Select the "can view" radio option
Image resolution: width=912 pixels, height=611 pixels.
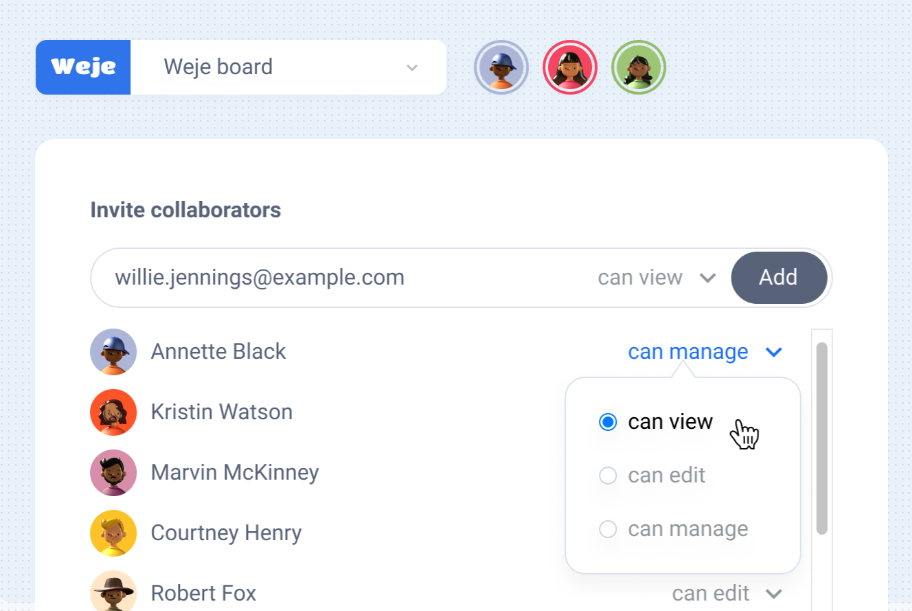pos(656,422)
